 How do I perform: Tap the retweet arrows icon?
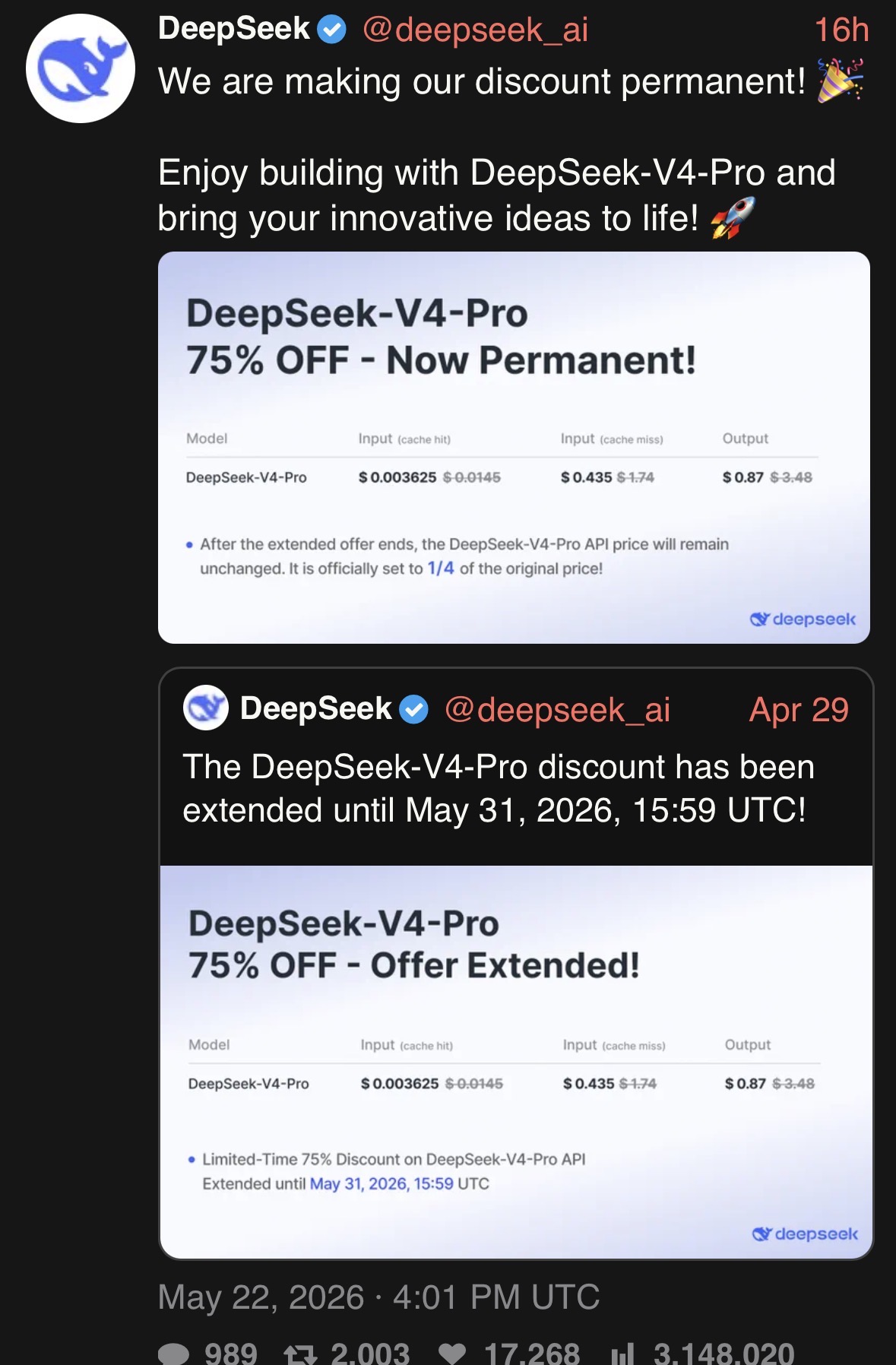[x=300, y=1354]
